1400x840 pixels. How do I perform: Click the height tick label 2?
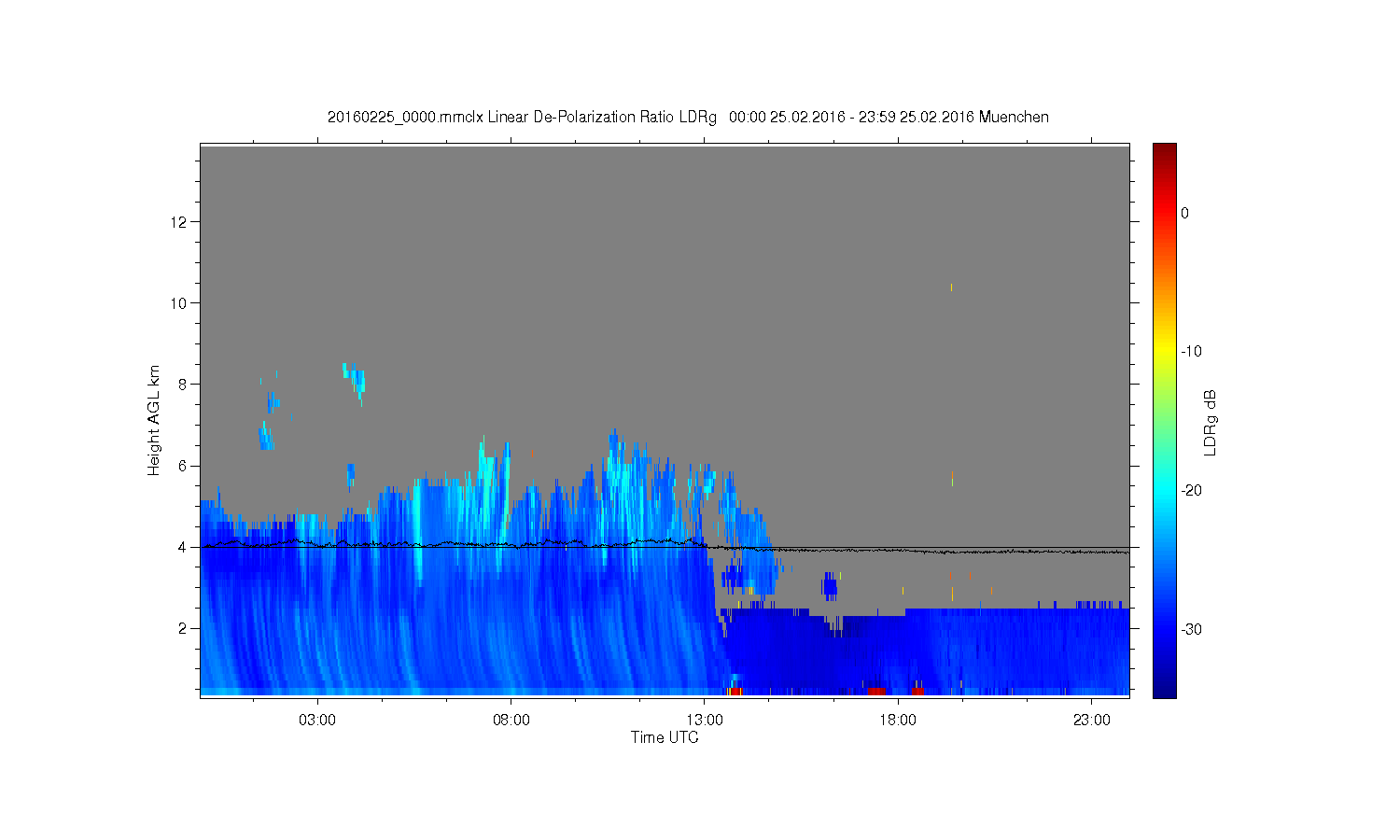click(182, 628)
